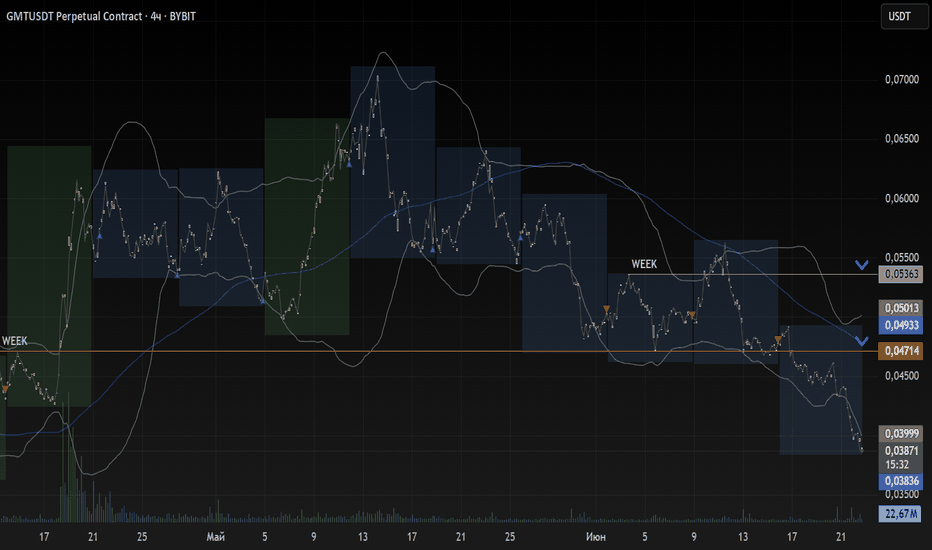Click the blue chevron beside the 0,05500 level
932x550 pixels.
[x=861, y=265]
